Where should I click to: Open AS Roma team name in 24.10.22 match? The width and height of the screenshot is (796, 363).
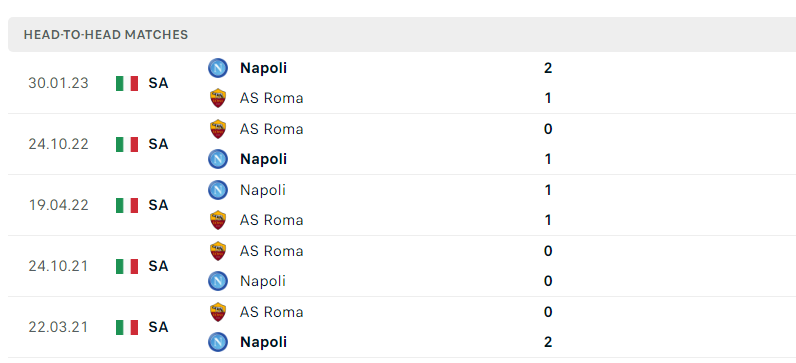tap(272, 129)
